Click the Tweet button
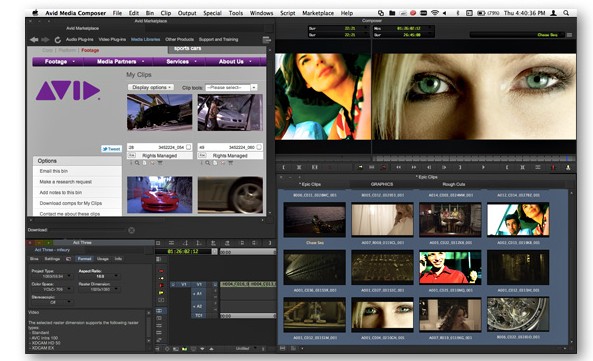This screenshot has width=593, height=361. 111,149
